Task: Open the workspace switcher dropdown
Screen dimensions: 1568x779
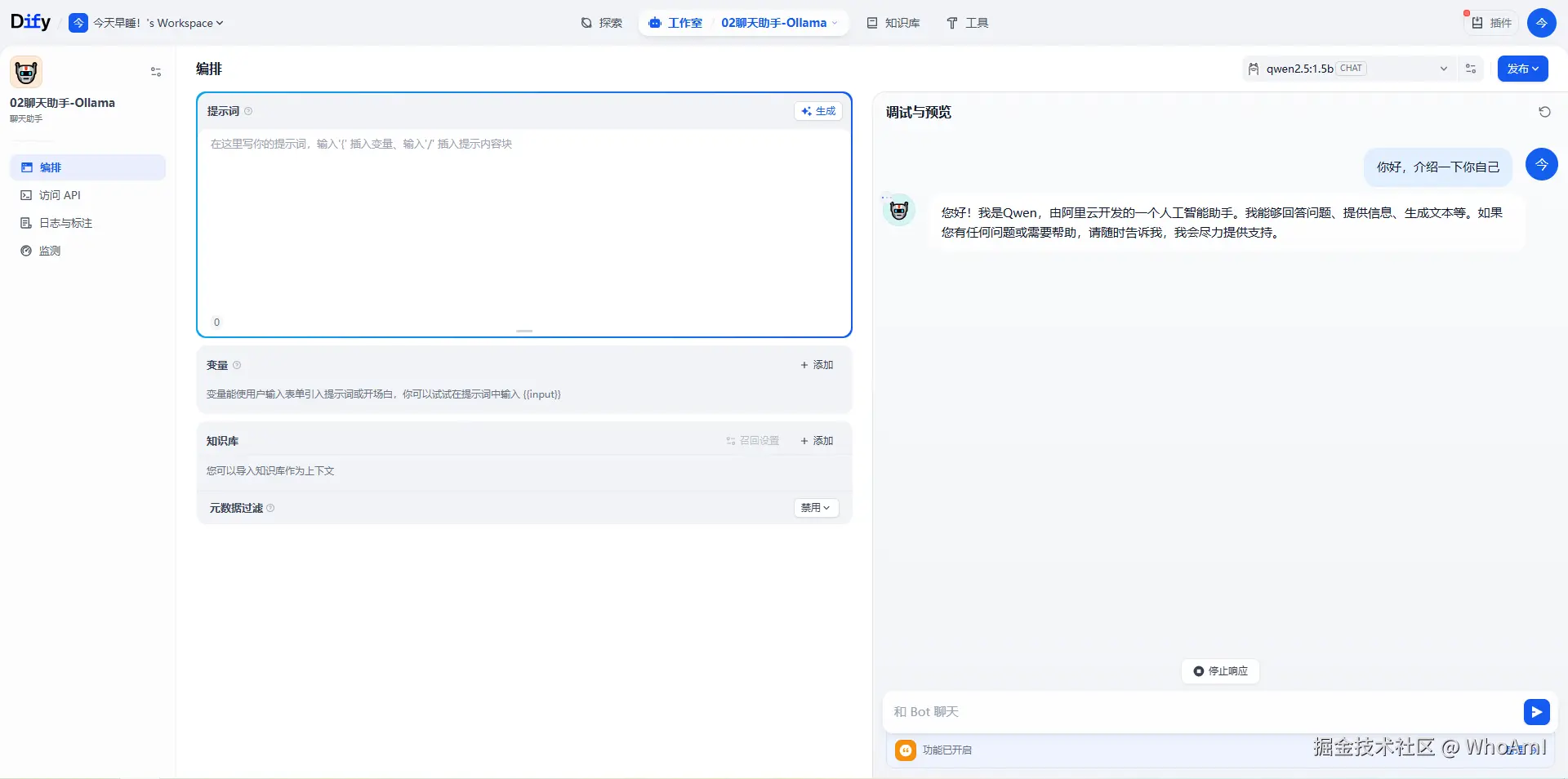Action: [x=146, y=23]
